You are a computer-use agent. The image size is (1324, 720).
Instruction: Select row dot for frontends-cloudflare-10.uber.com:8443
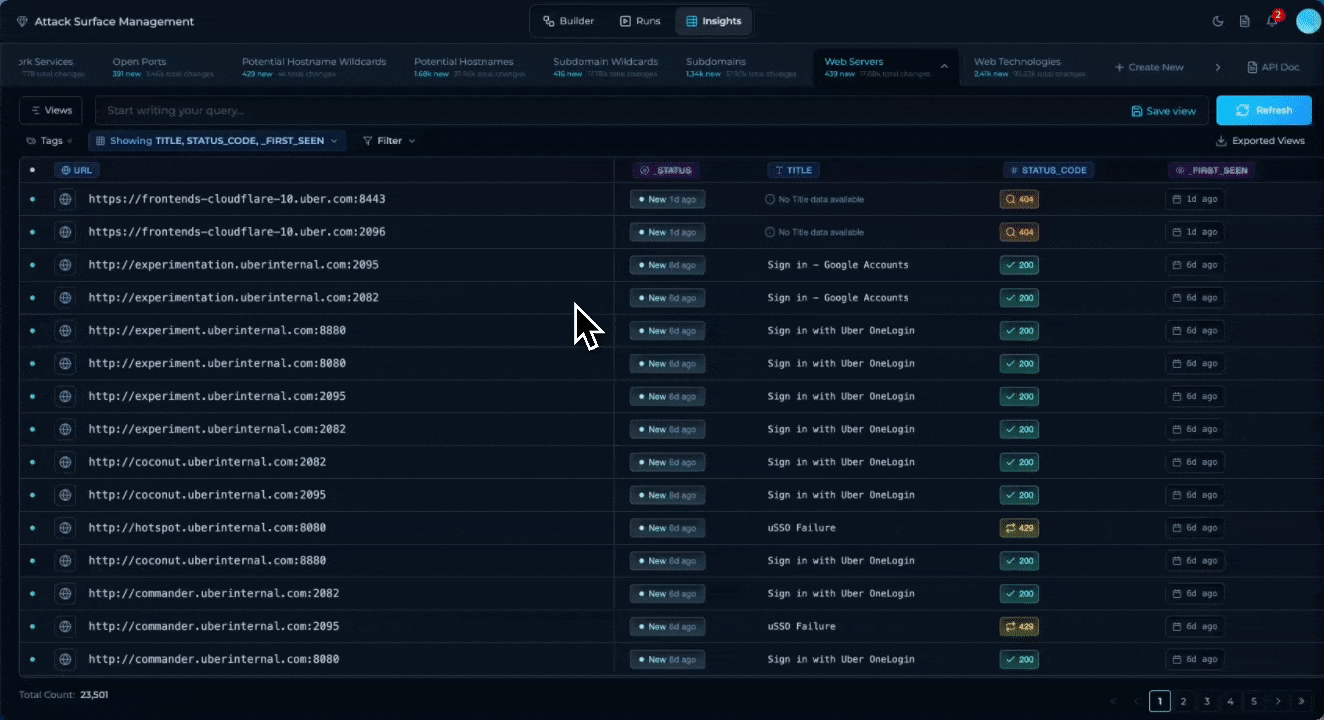(32, 199)
